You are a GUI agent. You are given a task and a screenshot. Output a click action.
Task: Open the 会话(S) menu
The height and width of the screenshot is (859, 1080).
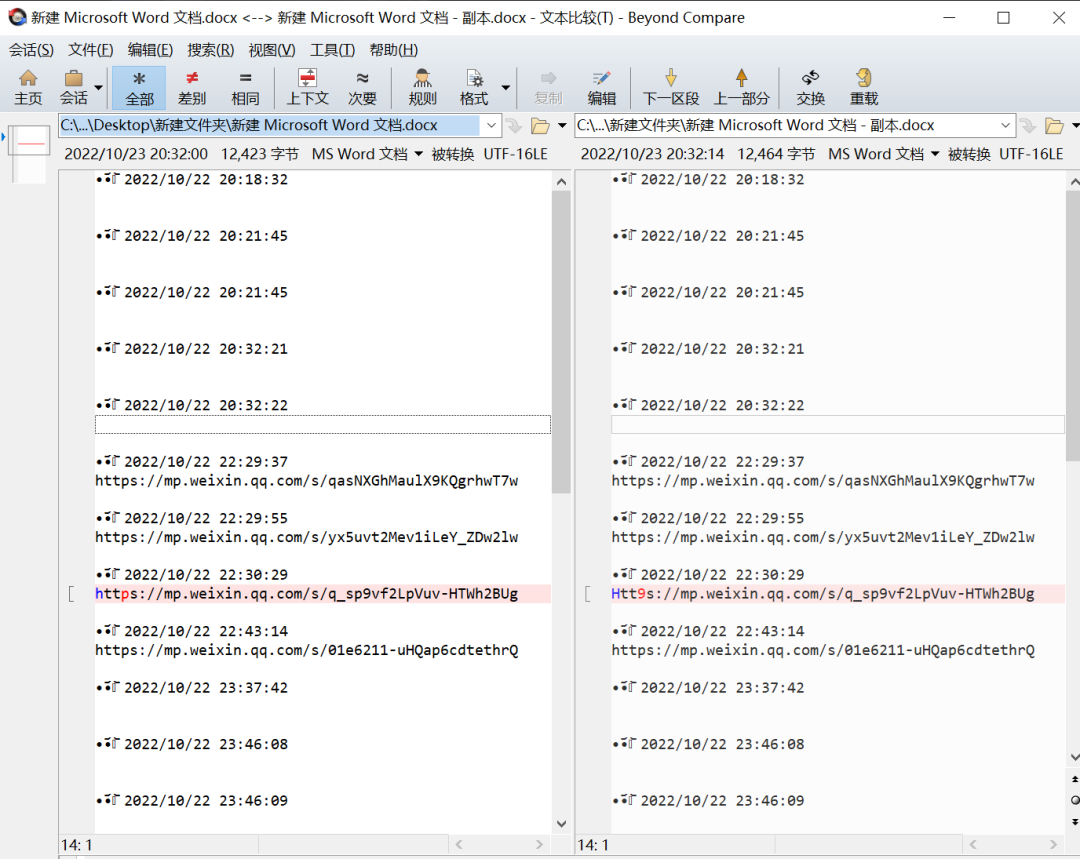click(31, 50)
